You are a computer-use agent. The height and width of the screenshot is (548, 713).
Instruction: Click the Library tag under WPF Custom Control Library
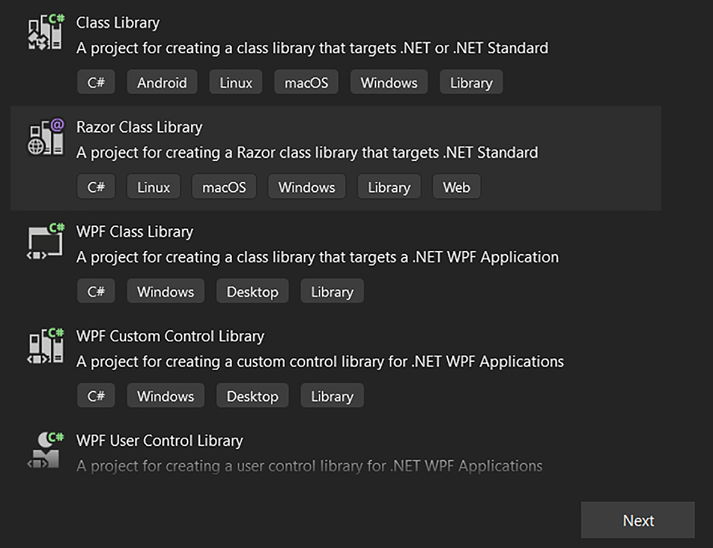pyautogui.click(x=332, y=396)
